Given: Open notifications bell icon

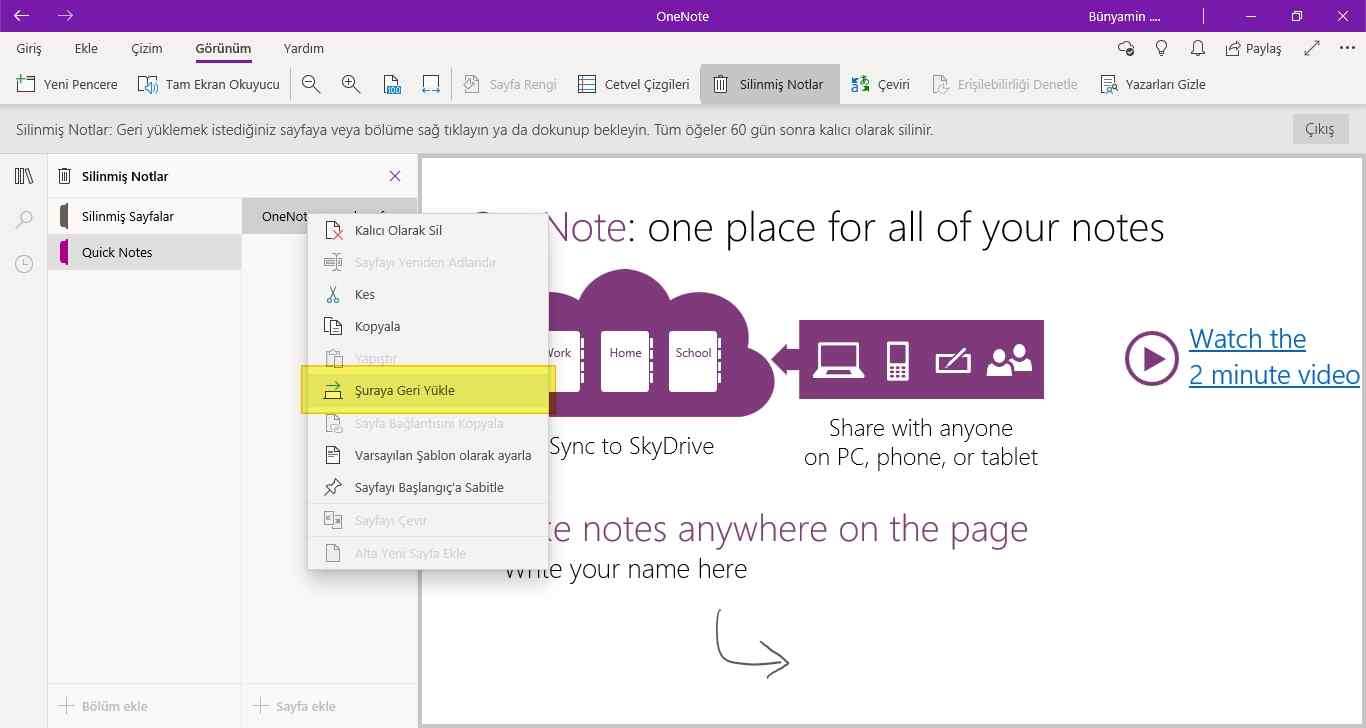Looking at the screenshot, I should tap(1197, 48).
